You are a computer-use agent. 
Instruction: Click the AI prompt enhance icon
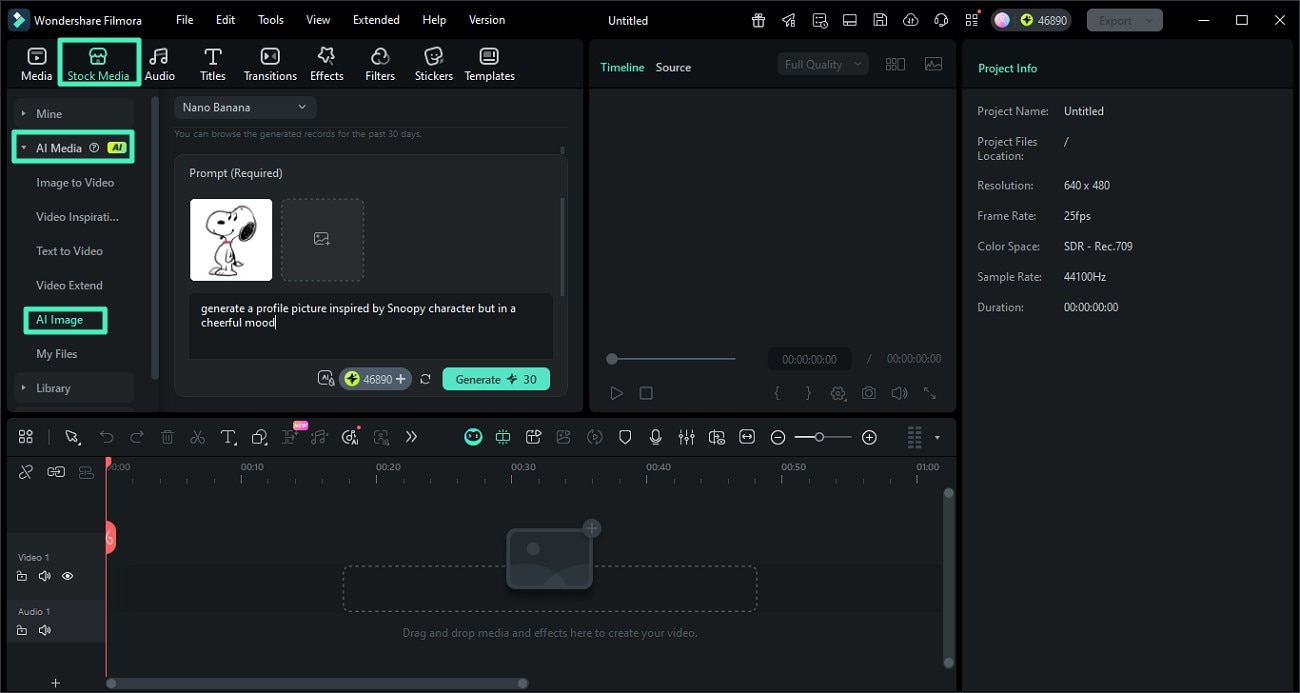coord(325,379)
